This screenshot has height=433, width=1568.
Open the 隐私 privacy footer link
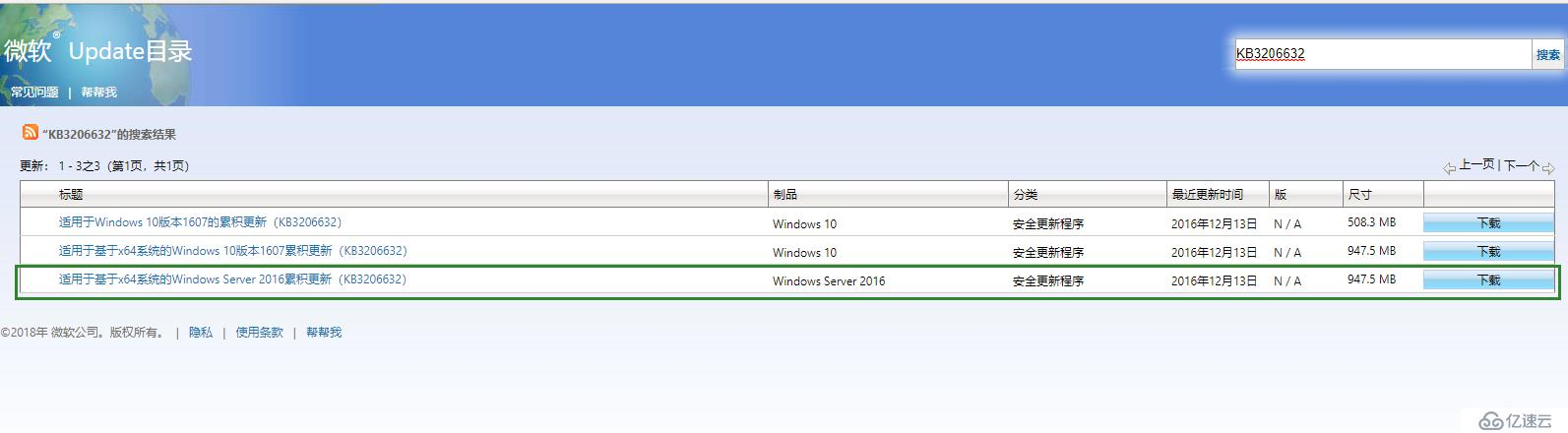(201, 333)
